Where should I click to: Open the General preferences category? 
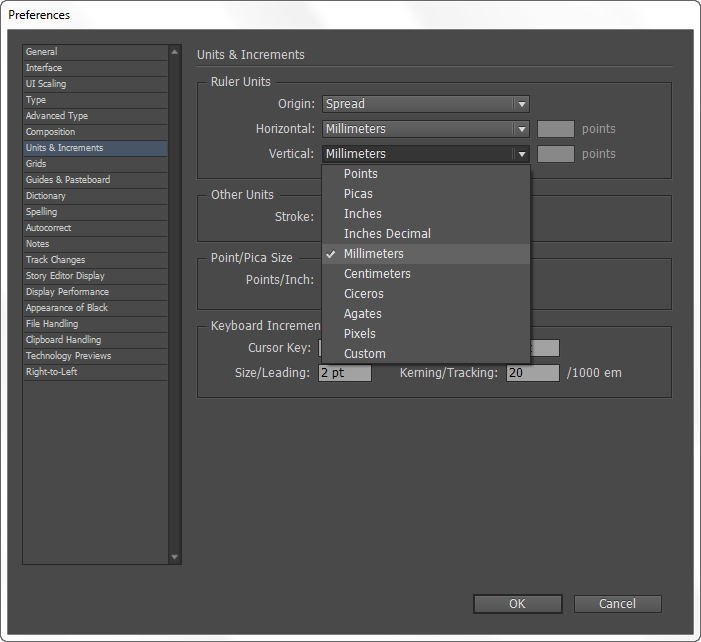[x=42, y=52]
